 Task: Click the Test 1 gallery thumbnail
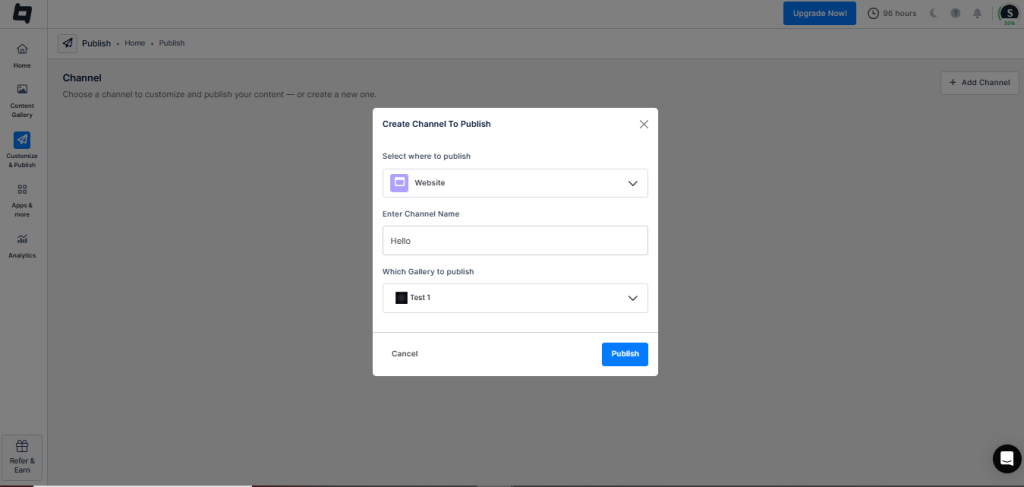coord(402,298)
